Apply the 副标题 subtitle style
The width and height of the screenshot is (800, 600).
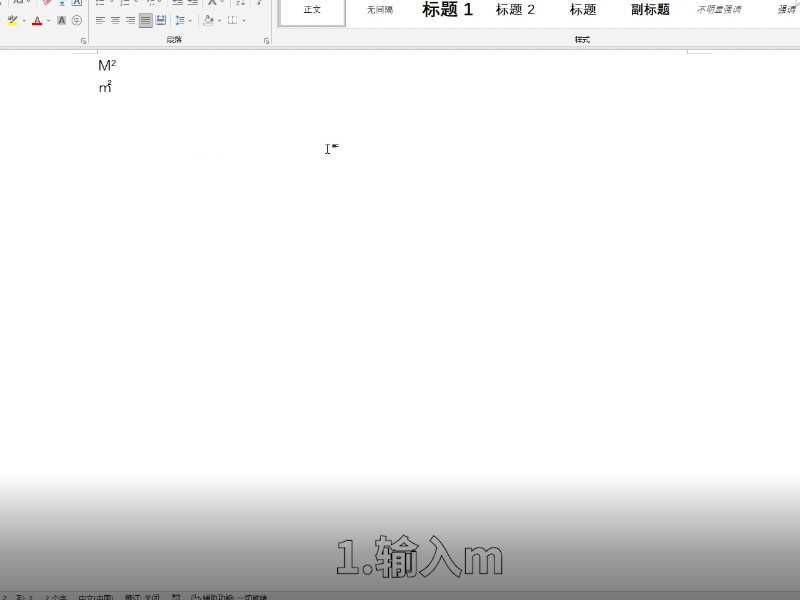650,10
